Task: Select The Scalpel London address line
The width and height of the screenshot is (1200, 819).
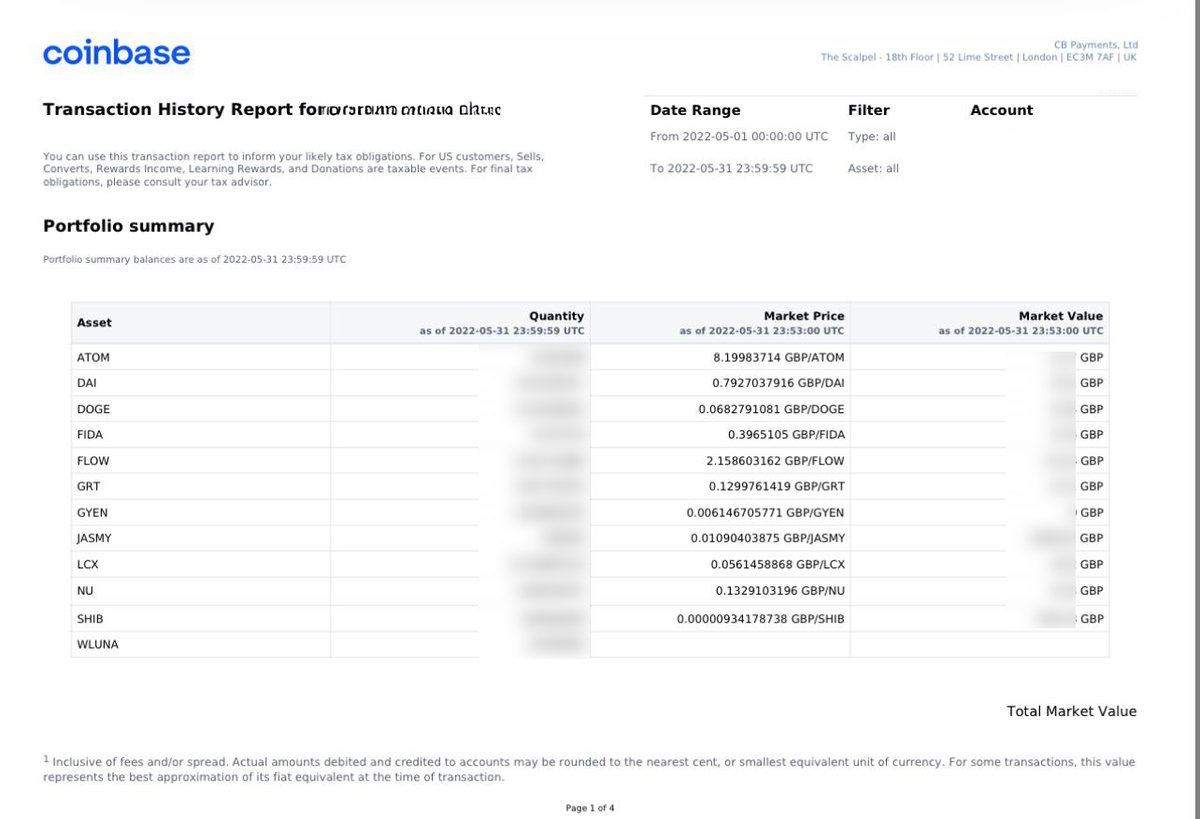Action: coord(979,57)
